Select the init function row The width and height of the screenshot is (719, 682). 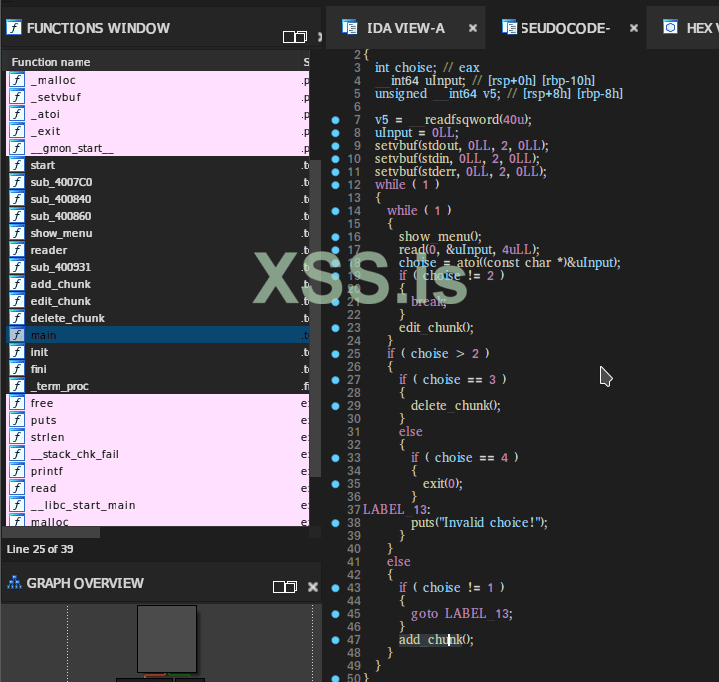coord(157,352)
